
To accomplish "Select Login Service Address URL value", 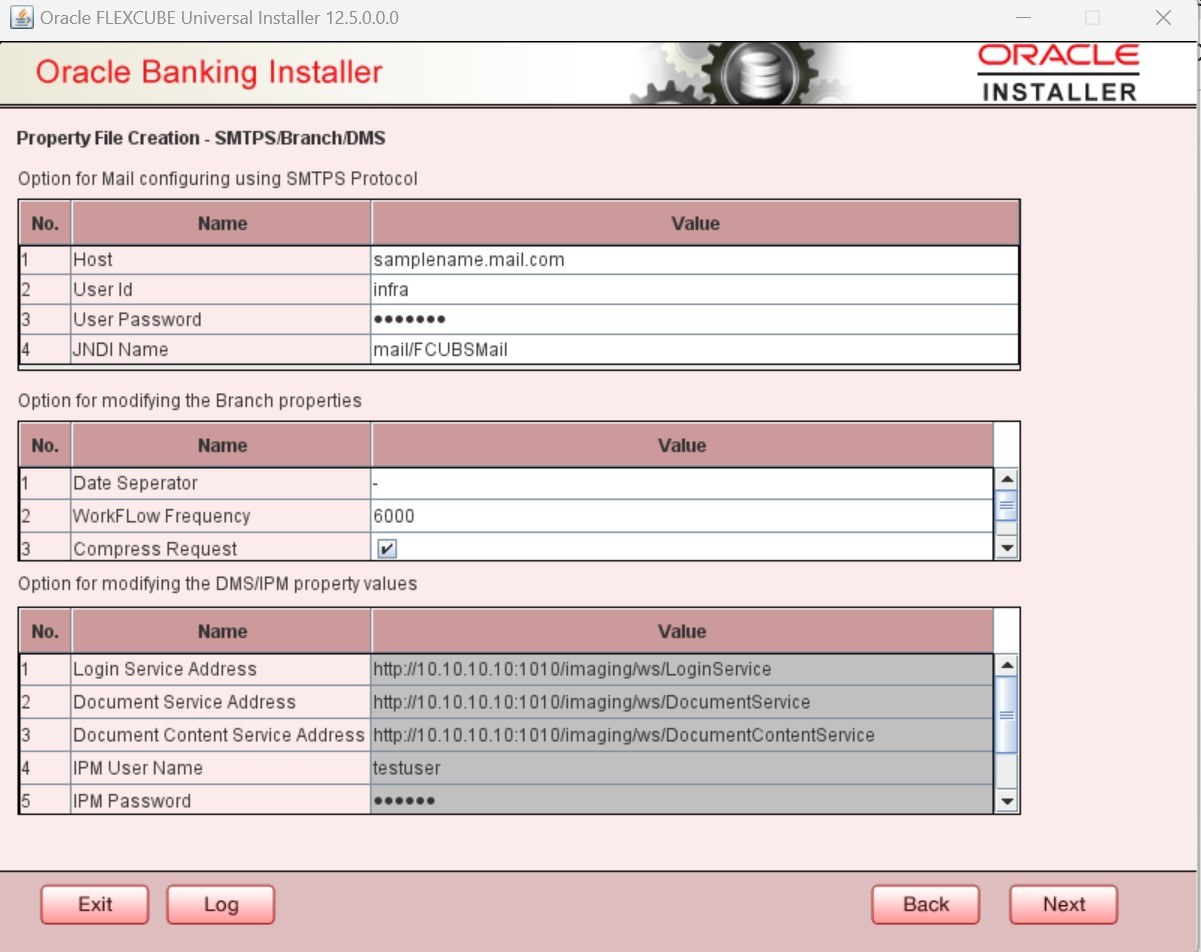I will [x=682, y=669].
